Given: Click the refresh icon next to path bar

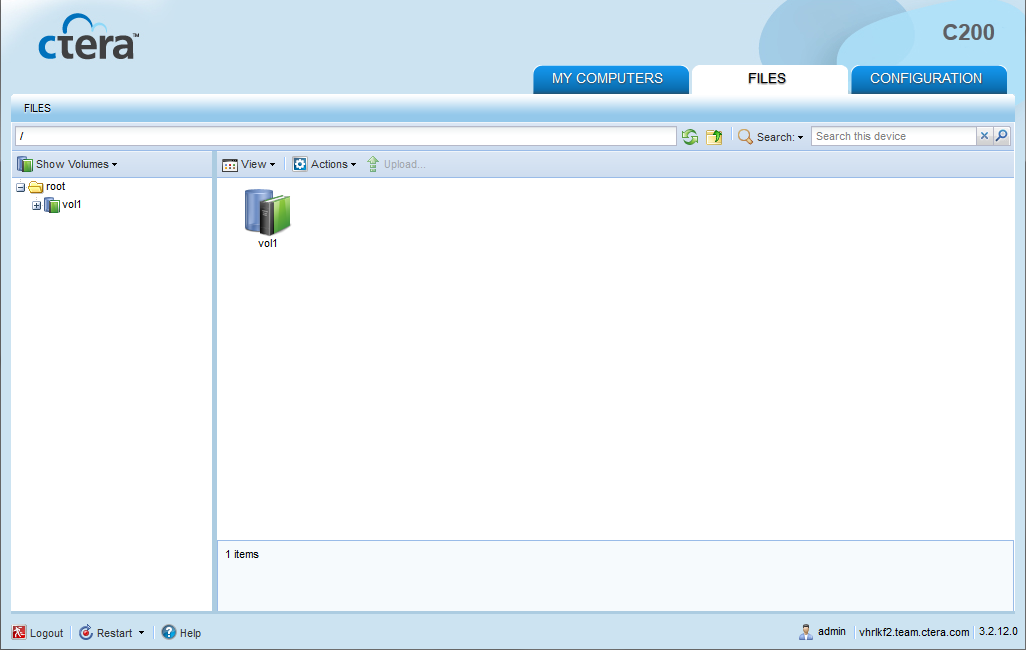Looking at the screenshot, I should [690, 136].
